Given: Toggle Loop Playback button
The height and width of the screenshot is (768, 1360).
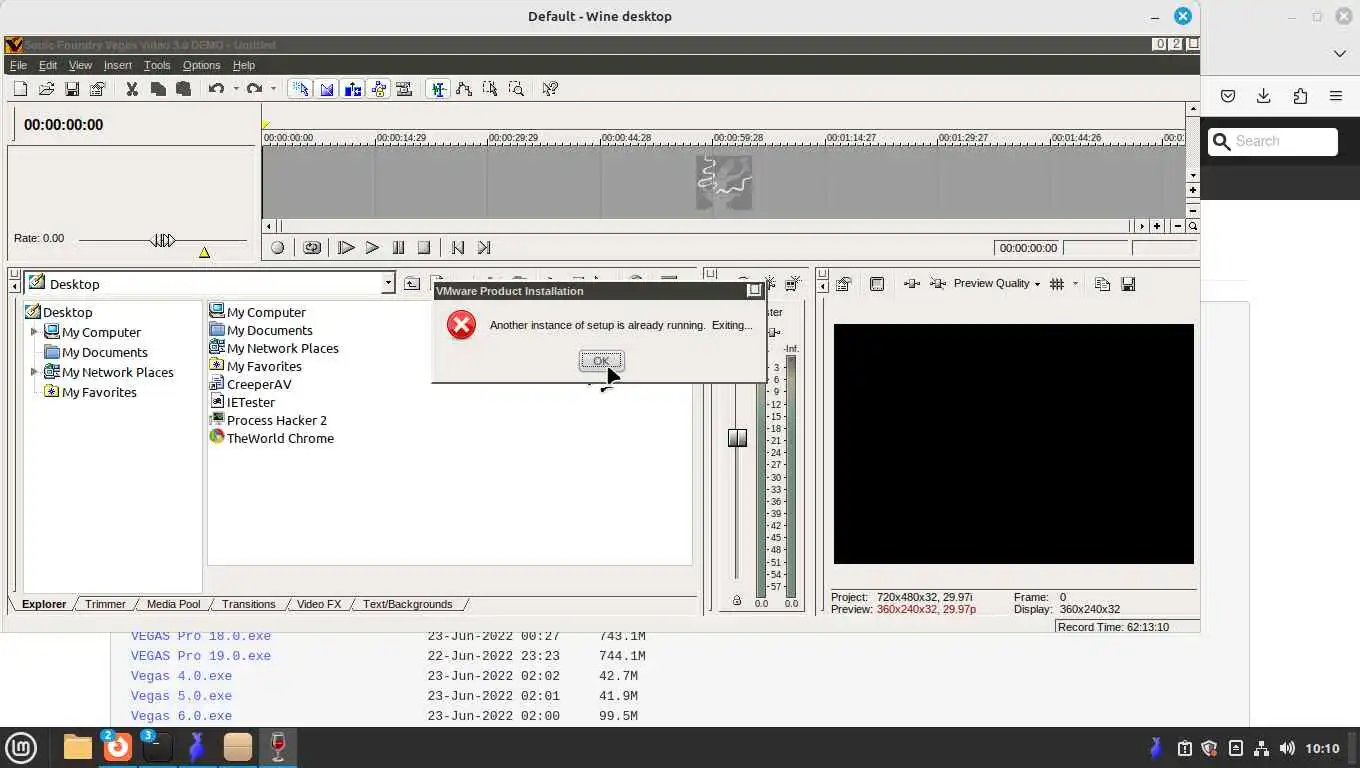Looking at the screenshot, I should (x=312, y=248).
